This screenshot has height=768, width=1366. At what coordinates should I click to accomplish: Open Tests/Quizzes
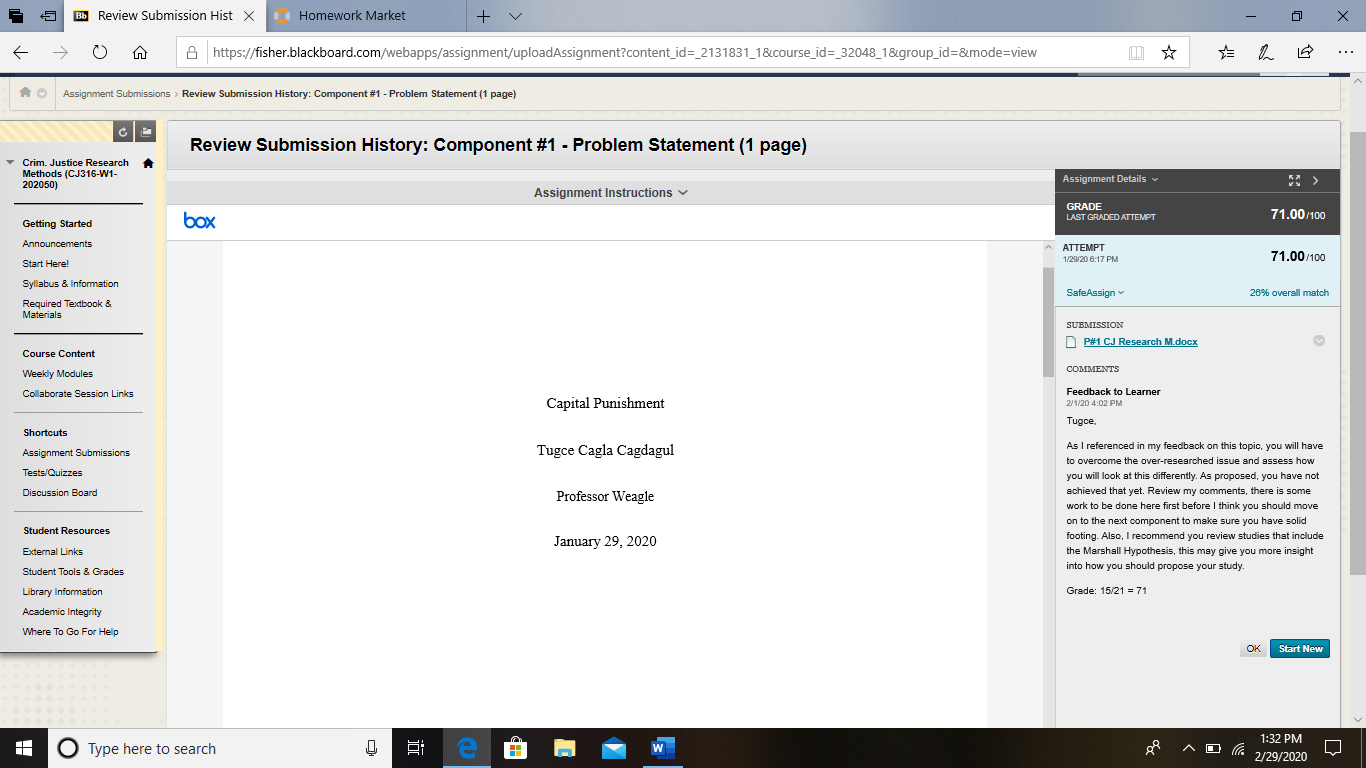[x=53, y=473]
